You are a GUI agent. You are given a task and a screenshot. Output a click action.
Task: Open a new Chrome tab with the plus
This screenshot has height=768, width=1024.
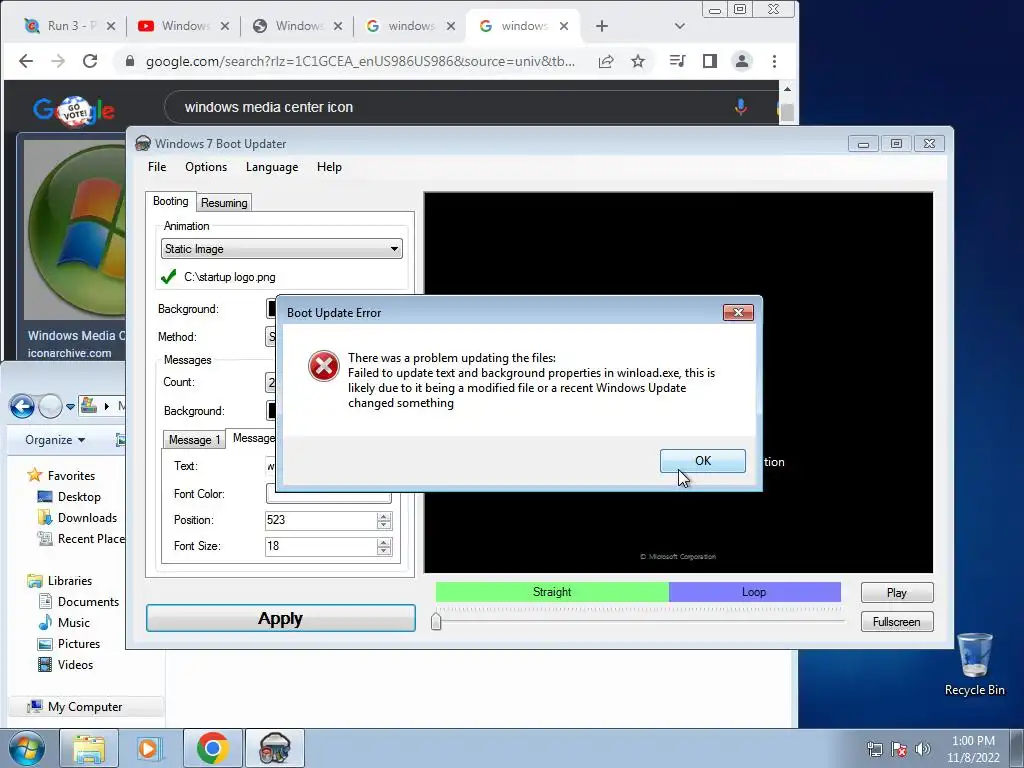coord(602,26)
